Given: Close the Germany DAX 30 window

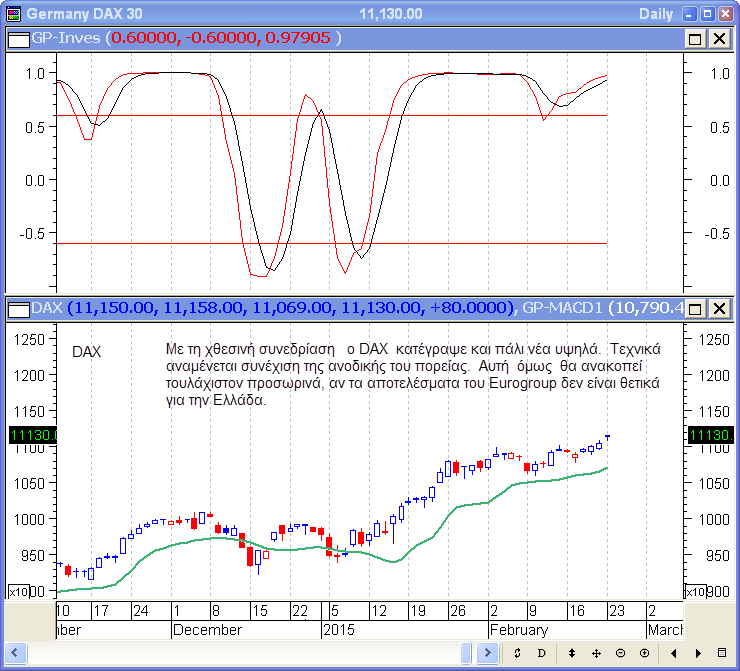Looking at the screenshot, I should point(725,14).
